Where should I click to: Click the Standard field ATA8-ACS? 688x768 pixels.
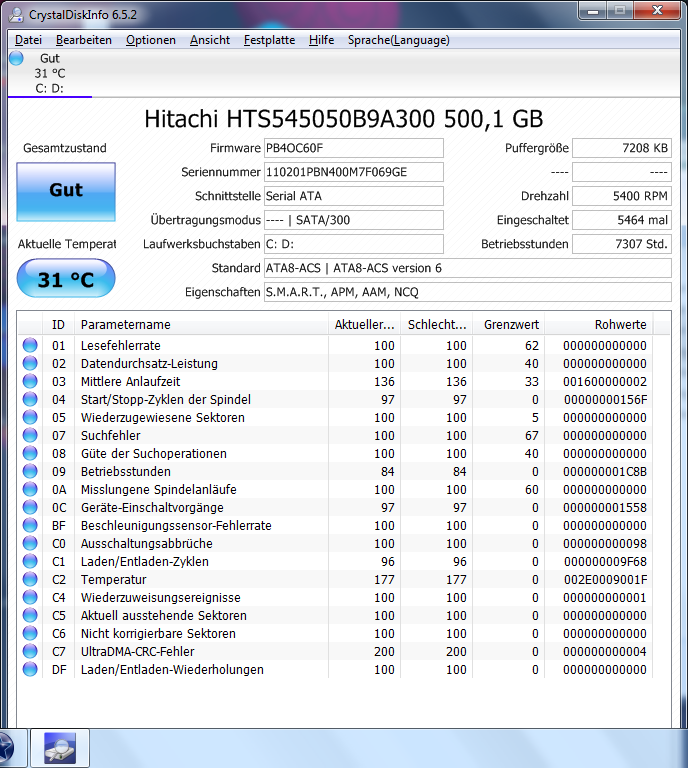pos(468,268)
